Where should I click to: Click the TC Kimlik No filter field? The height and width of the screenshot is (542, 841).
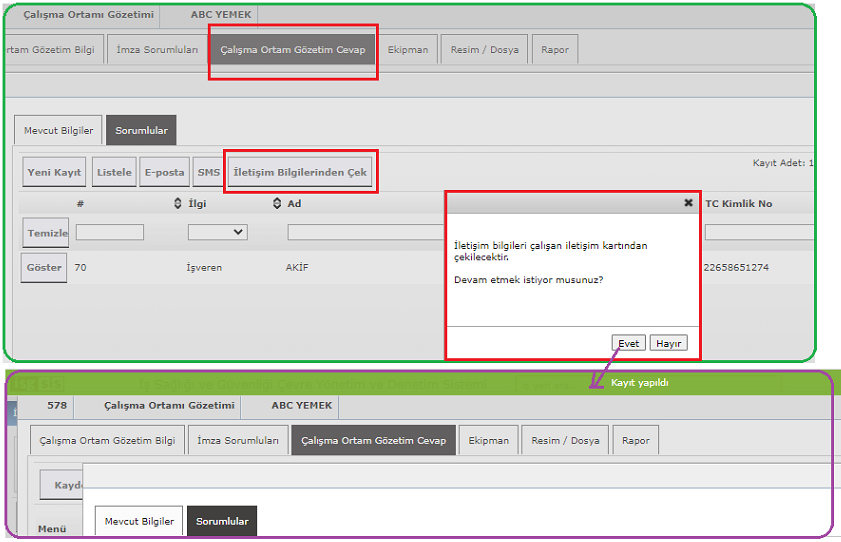pos(758,232)
